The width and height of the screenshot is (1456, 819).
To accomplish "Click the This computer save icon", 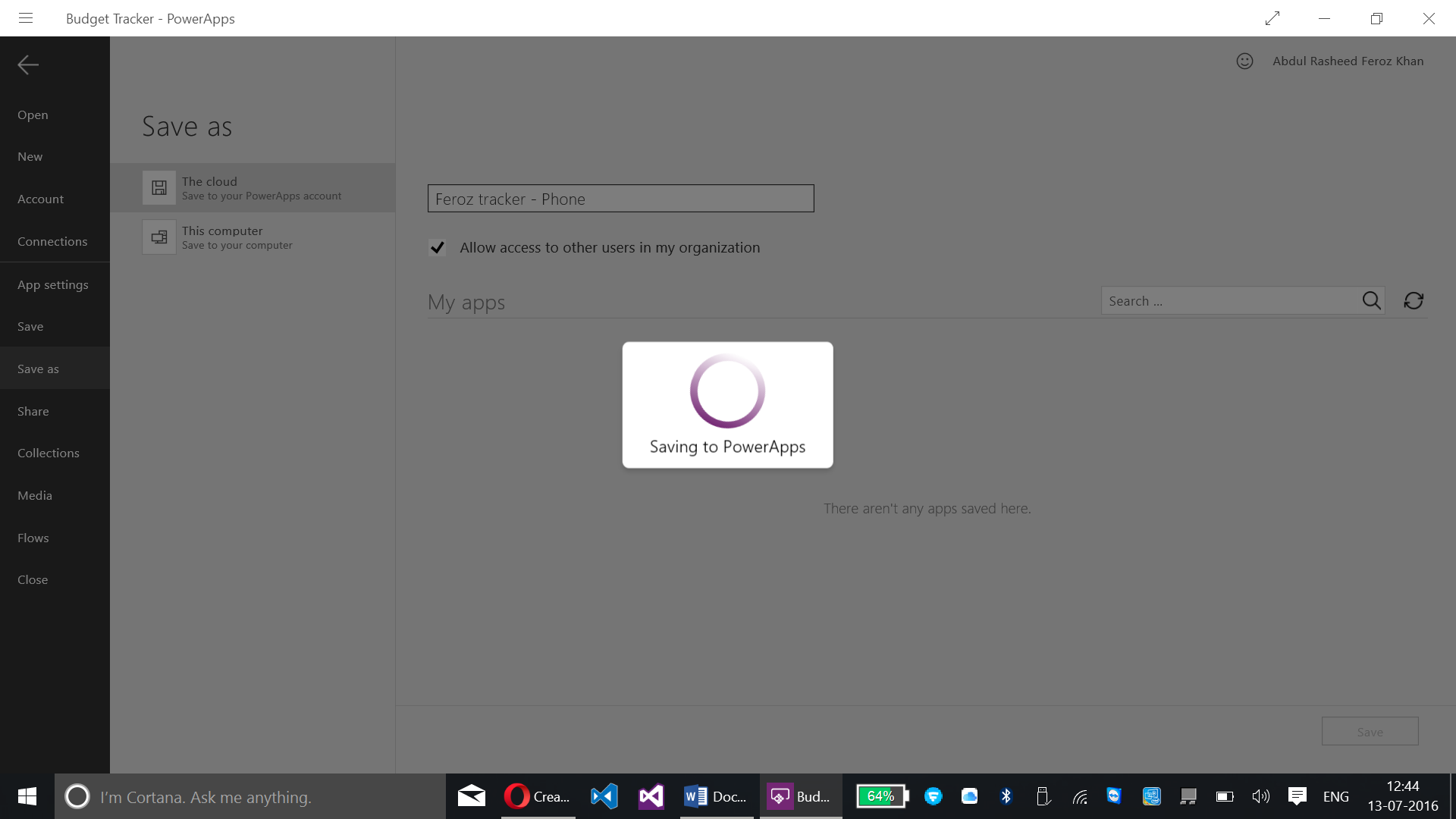I will (159, 237).
